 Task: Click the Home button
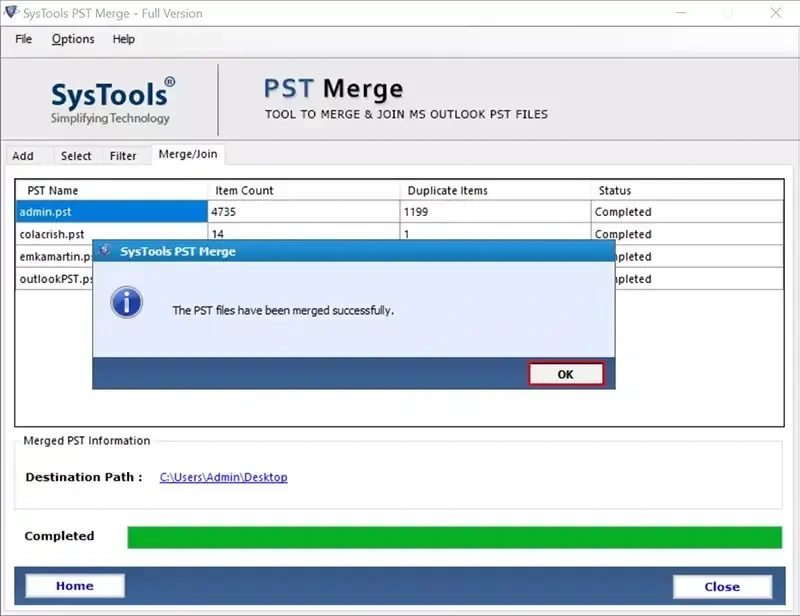pyautogui.click(x=75, y=585)
